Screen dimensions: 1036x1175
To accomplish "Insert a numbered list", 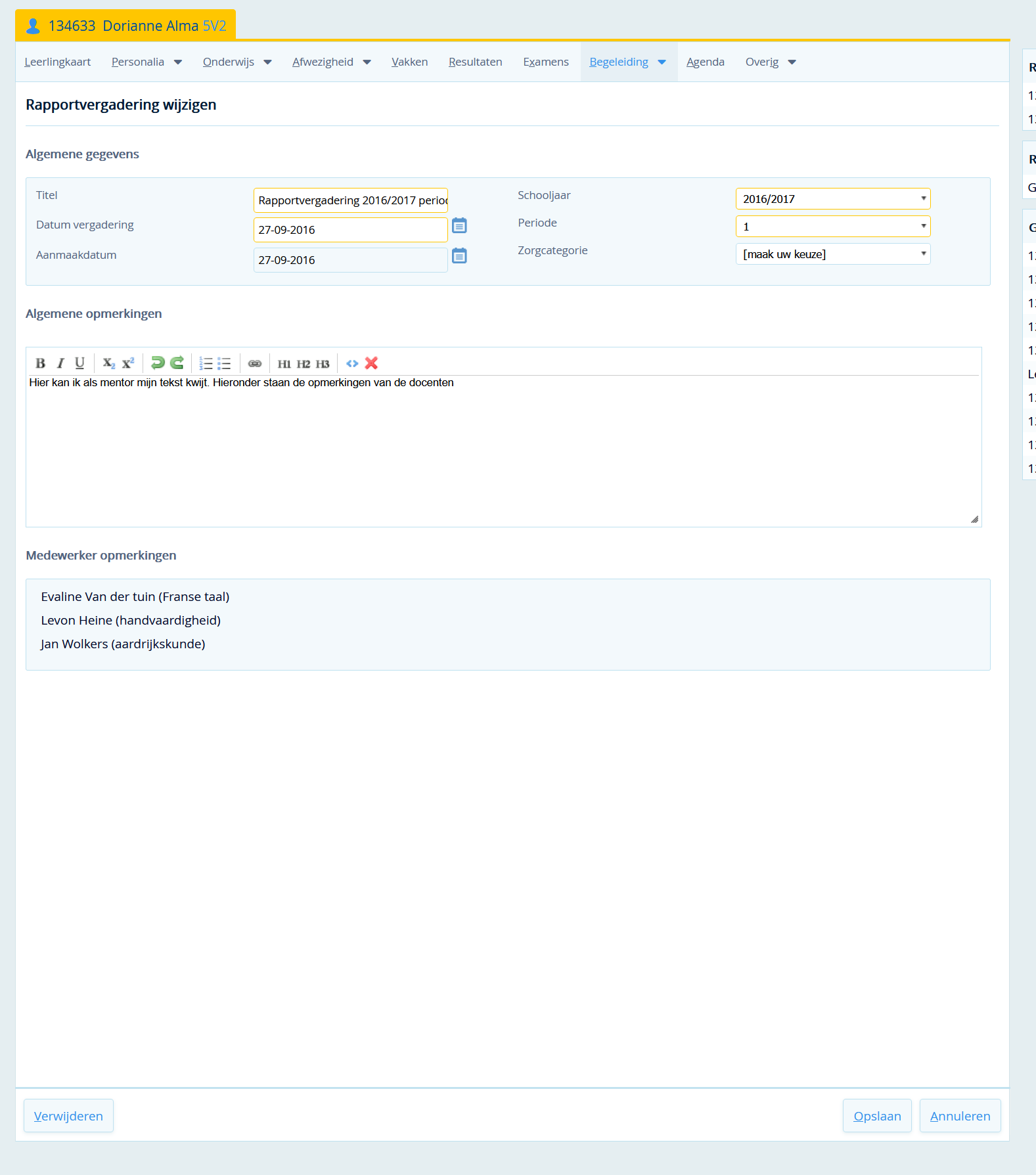I will [206, 363].
